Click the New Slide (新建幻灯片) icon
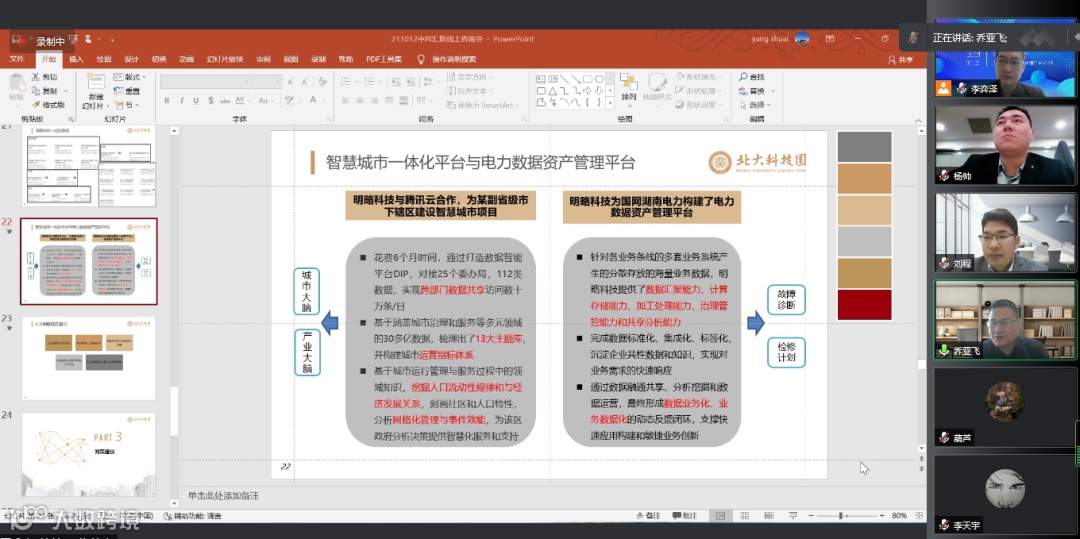 [96, 83]
